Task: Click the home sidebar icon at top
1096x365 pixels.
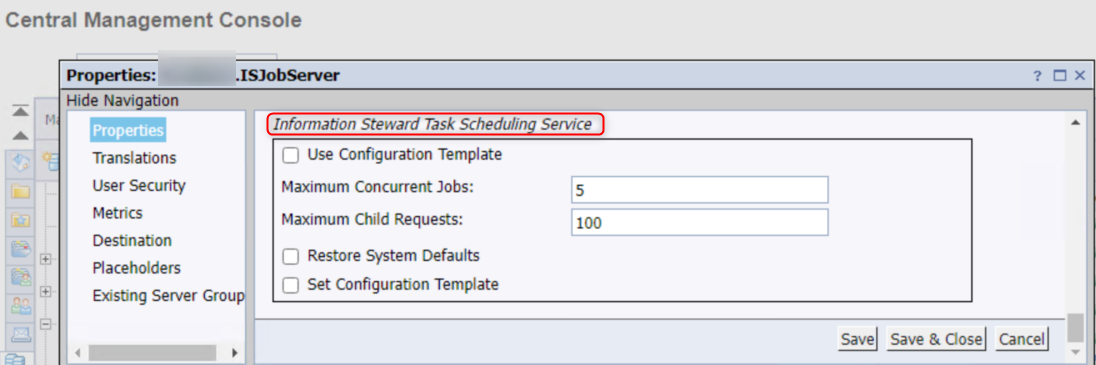Action: tap(20, 163)
